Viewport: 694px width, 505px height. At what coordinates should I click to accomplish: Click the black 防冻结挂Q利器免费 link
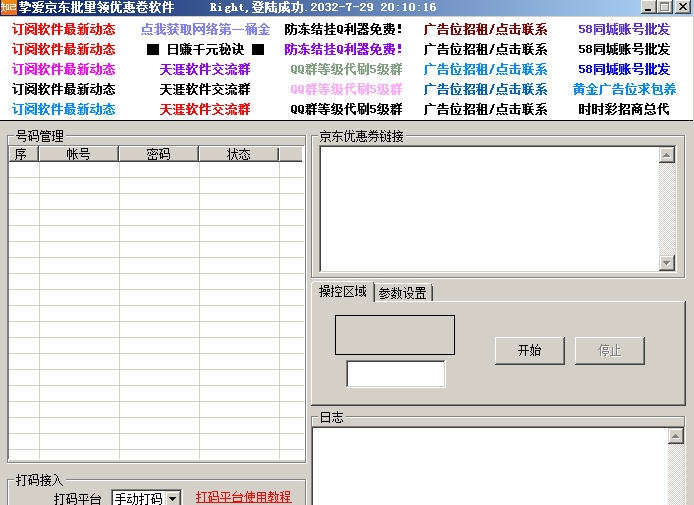[x=343, y=29]
